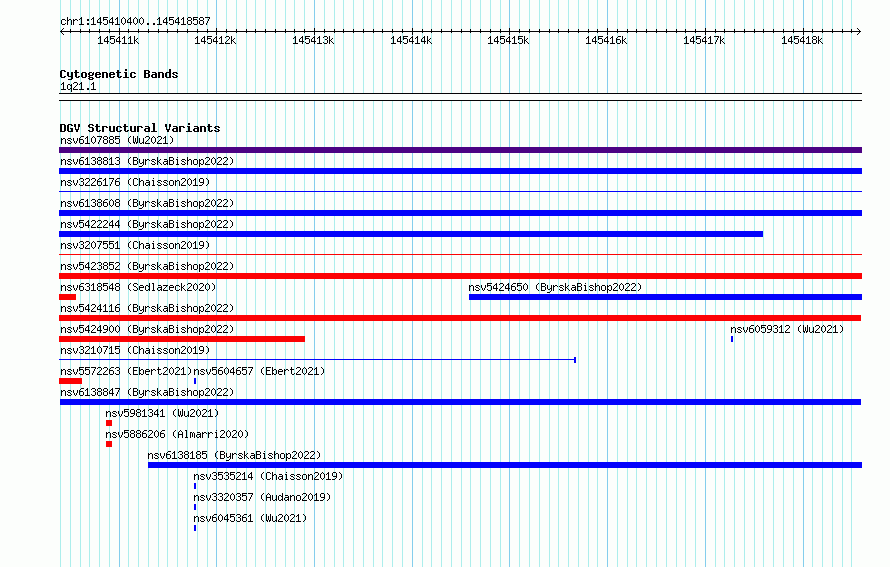This screenshot has height=567, width=890.
Task: Click the 145418k ruler tick label
Action: (x=802, y=40)
